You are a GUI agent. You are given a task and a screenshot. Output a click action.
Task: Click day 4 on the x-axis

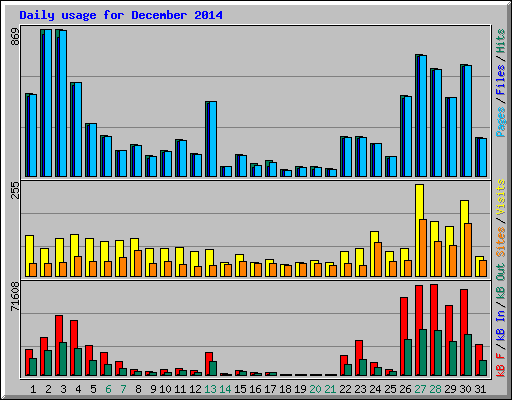click(78, 389)
